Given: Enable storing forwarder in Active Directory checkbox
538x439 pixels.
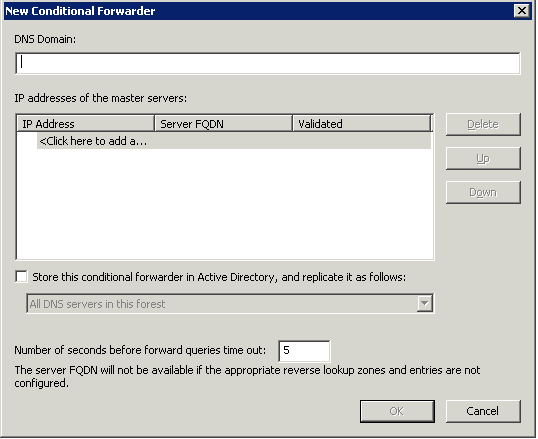Looking at the screenshot, I should [21, 276].
